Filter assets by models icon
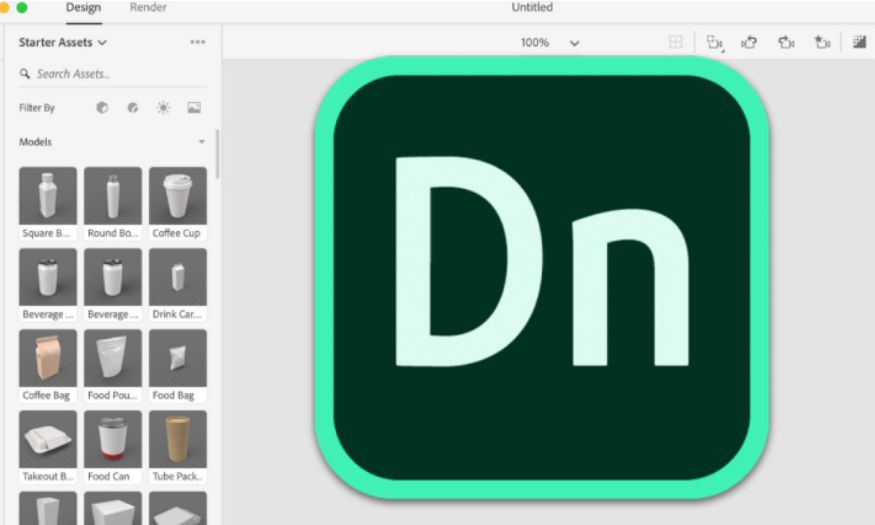The width and height of the screenshot is (875, 525). (102, 108)
